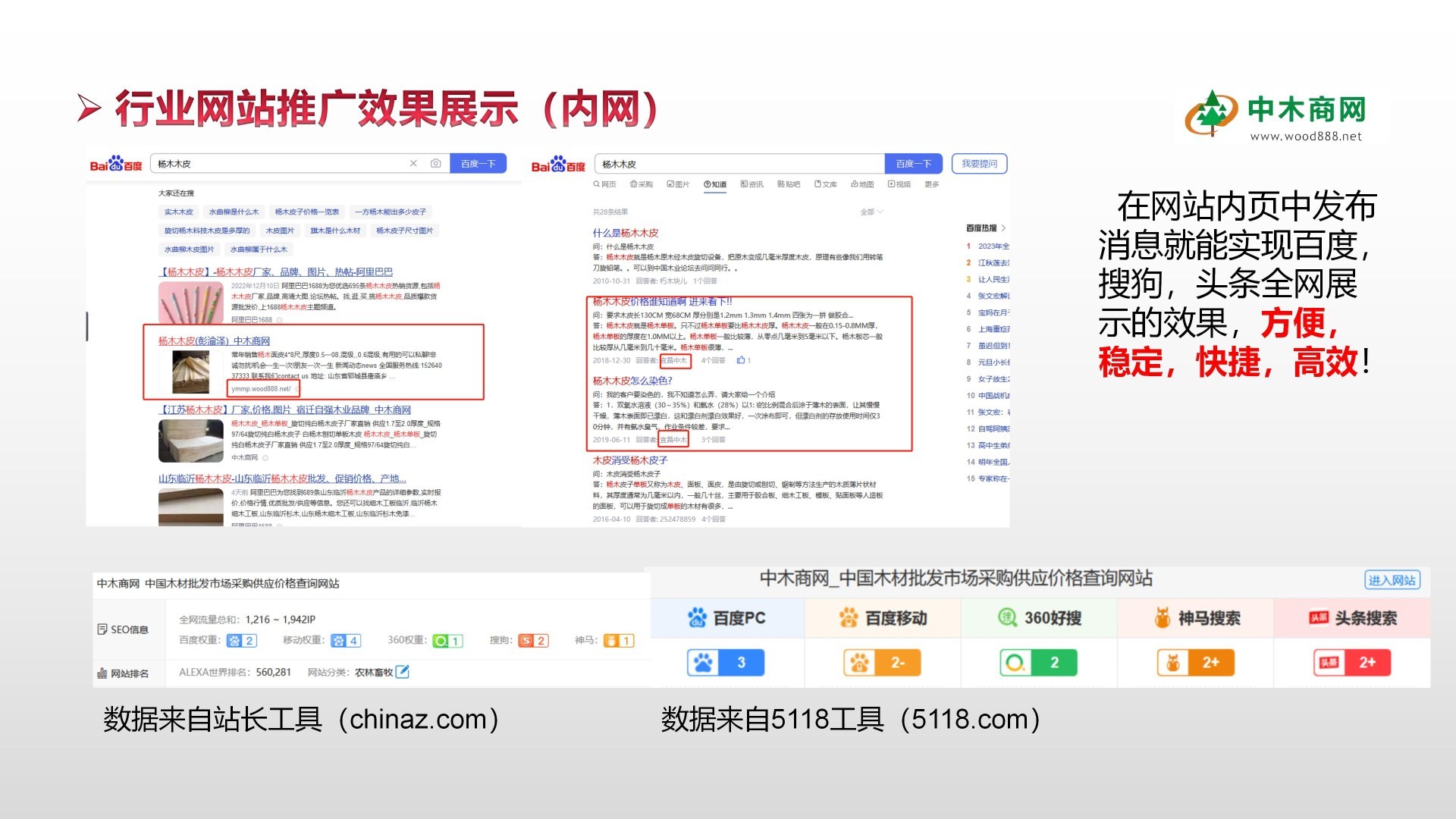
Task: Click the blue 百度PC weight badge showing 3
Action: [x=726, y=663]
